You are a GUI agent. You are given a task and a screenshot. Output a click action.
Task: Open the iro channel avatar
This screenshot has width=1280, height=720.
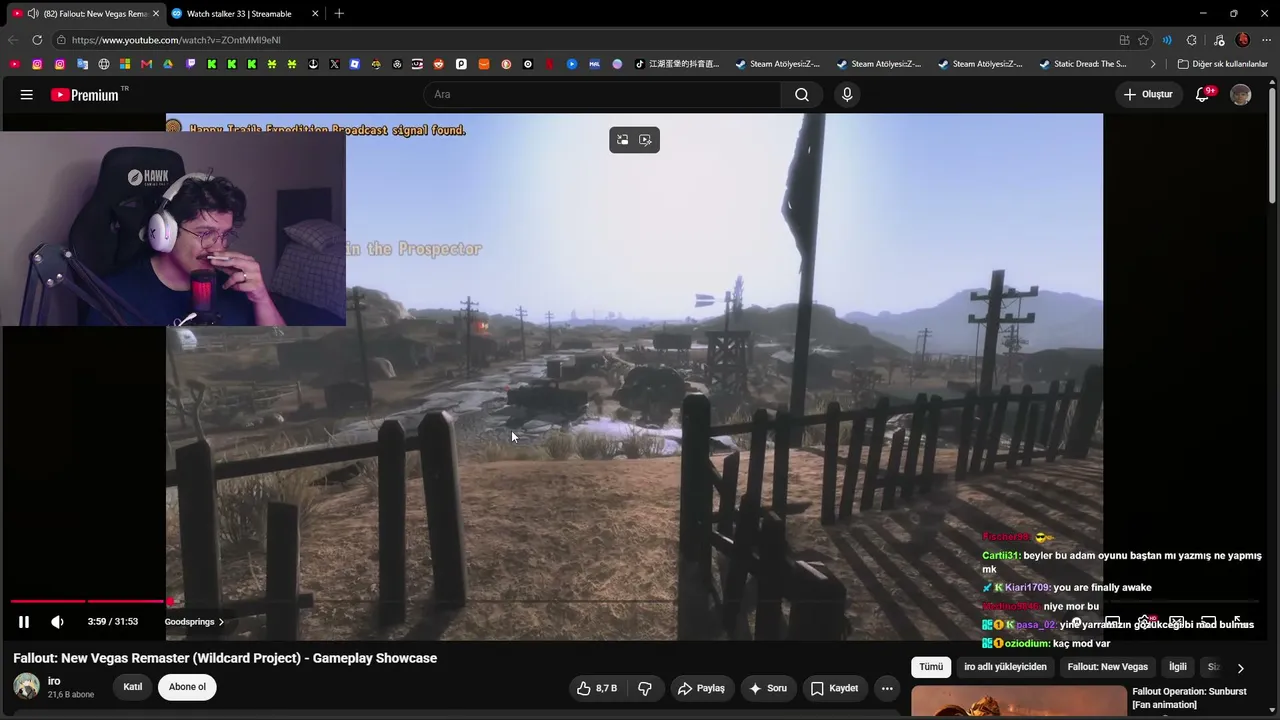(26, 687)
